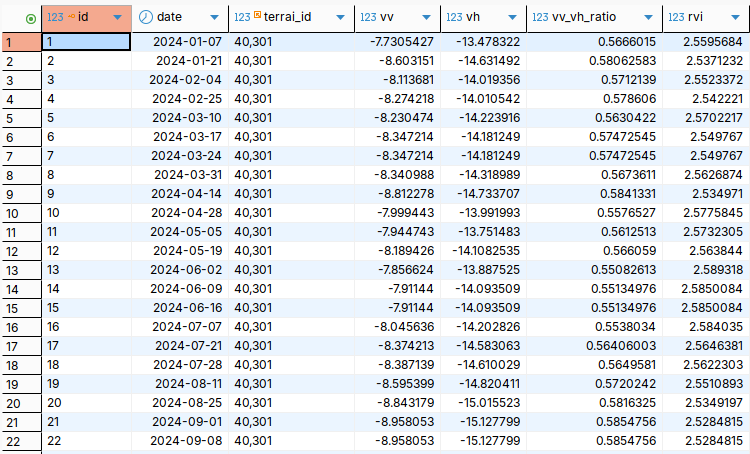Select row header number 10
750x454 pixels.
(x=21, y=213)
